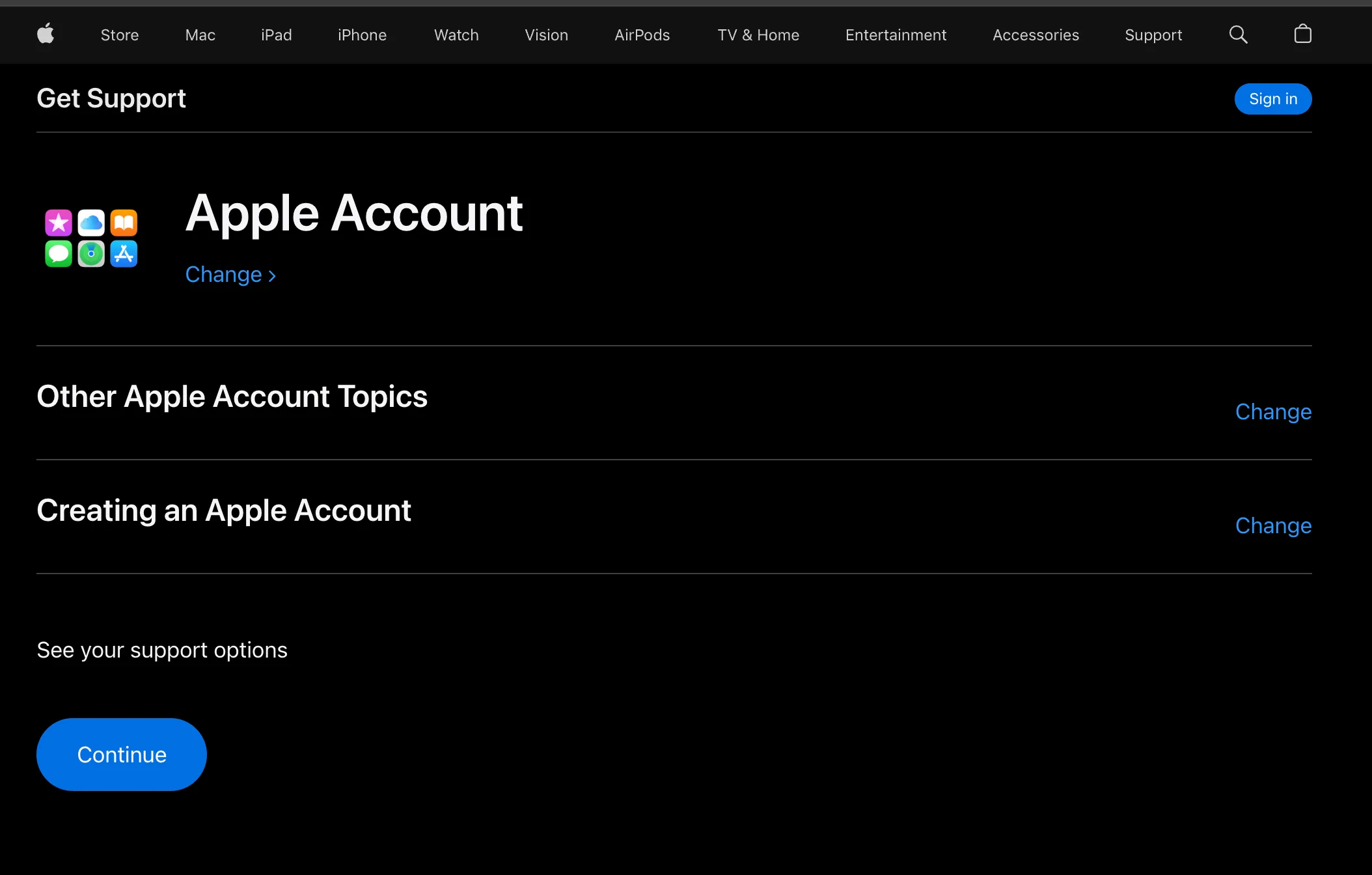Open the search magnifier icon
The height and width of the screenshot is (875, 1372).
(x=1238, y=35)
